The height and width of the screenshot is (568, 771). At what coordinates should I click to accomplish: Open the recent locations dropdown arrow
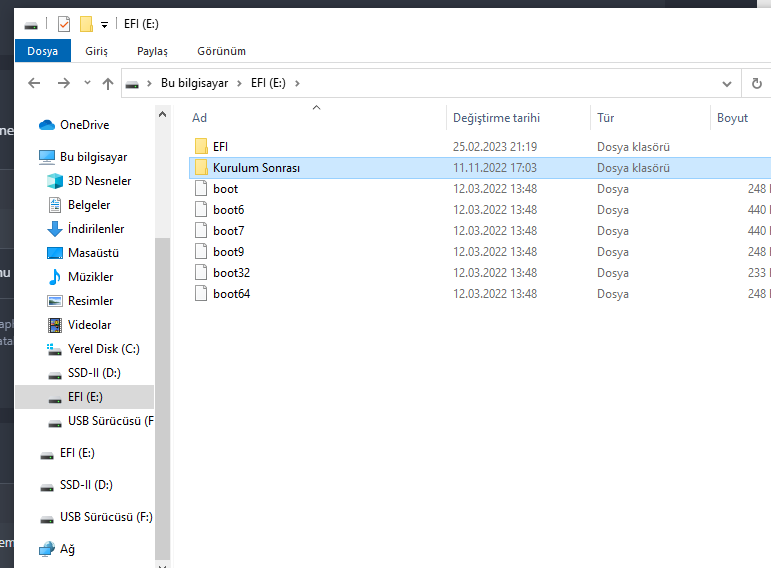coord(88,83)
